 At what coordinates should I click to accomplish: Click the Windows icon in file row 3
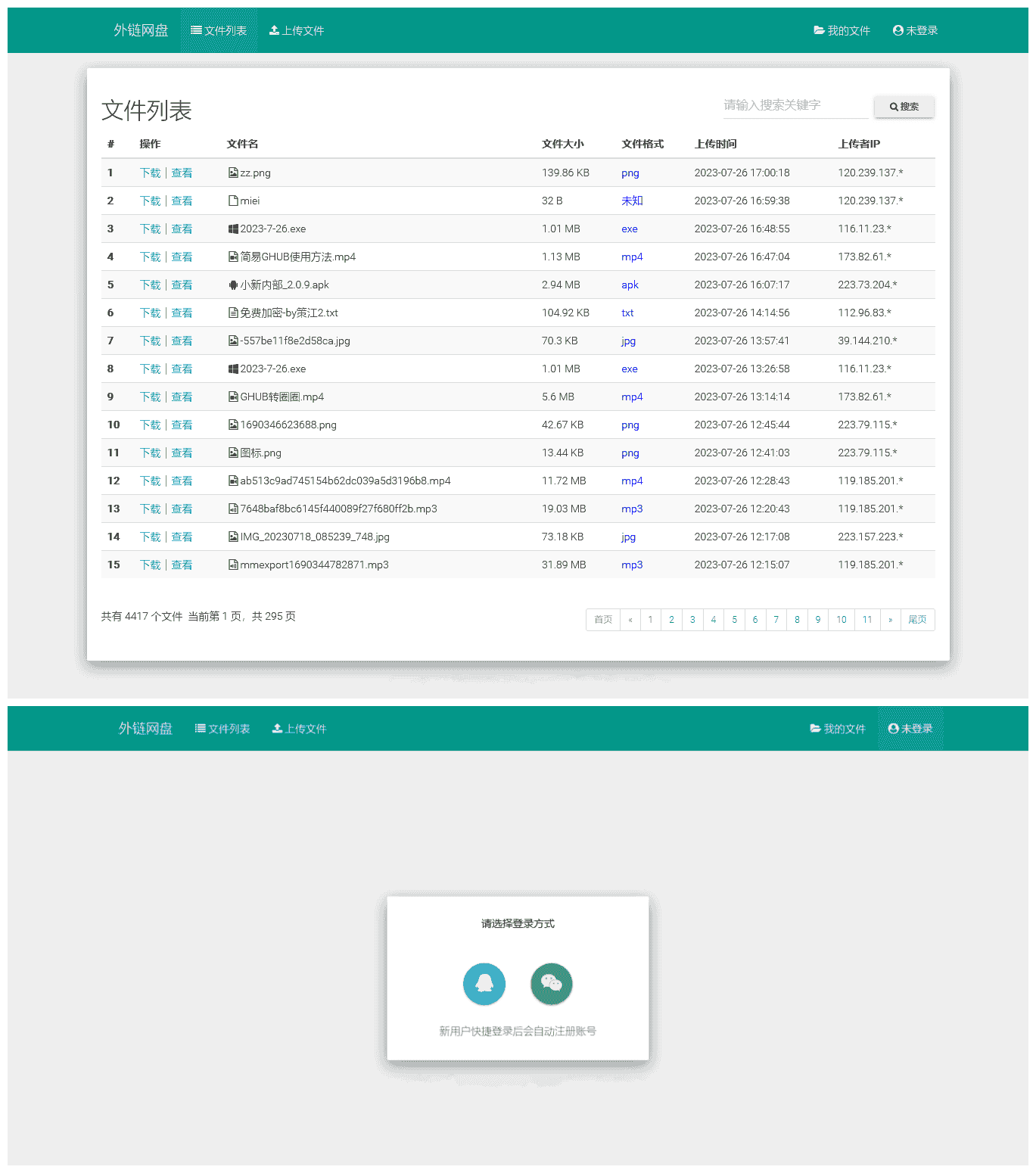point(233,229)
